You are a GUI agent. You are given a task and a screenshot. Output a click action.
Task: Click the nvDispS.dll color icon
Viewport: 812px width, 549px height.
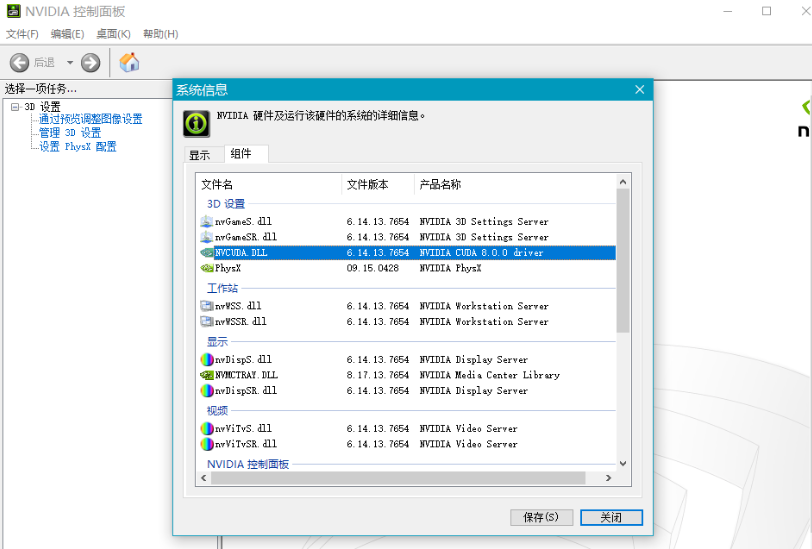(x=207, y=359)
